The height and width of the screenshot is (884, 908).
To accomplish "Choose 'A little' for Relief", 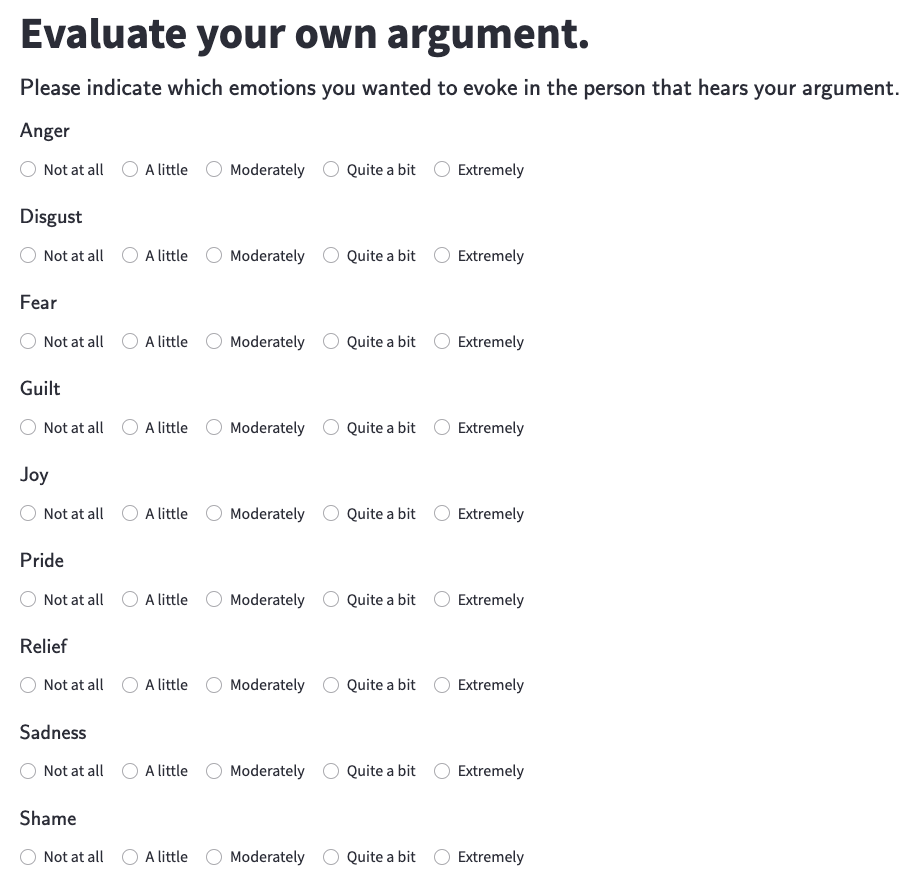I will point(130,685).
